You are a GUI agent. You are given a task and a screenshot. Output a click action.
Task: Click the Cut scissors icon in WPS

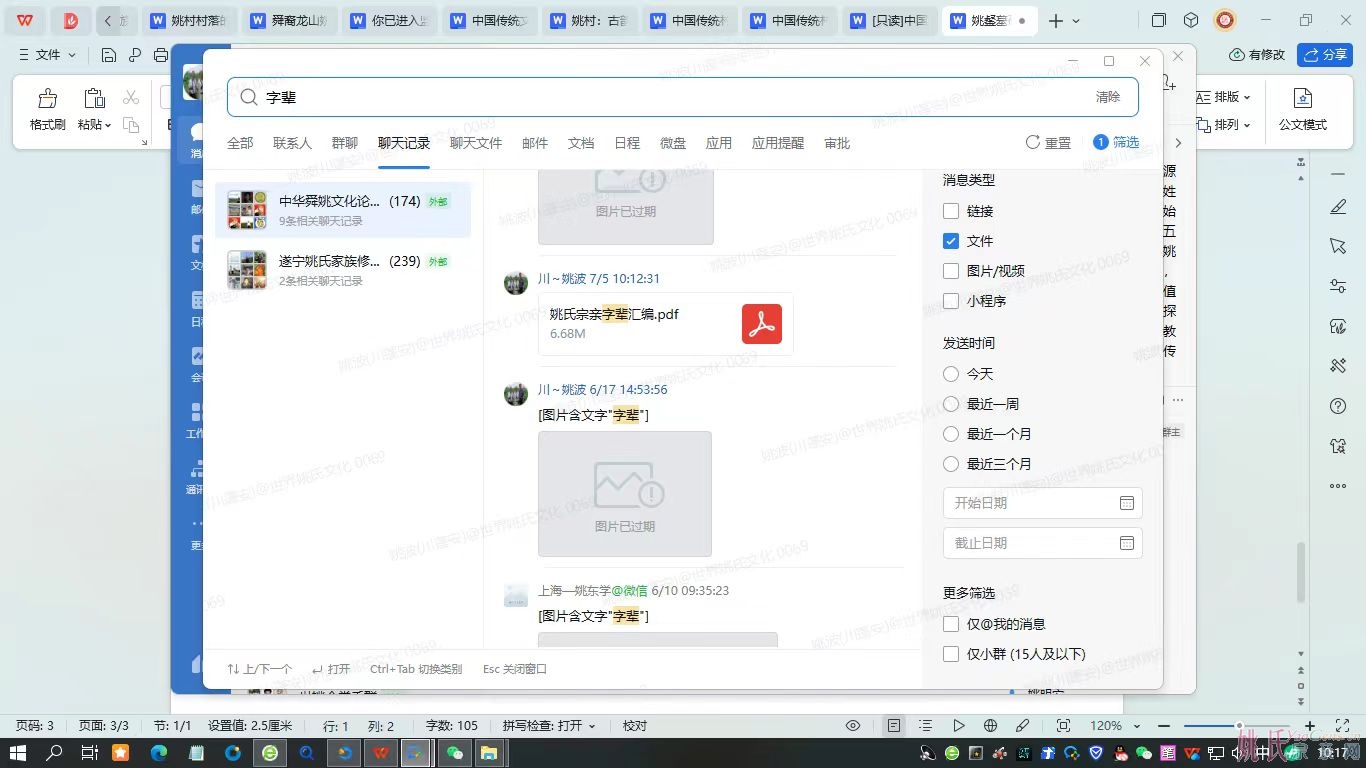tap(131, 97)
